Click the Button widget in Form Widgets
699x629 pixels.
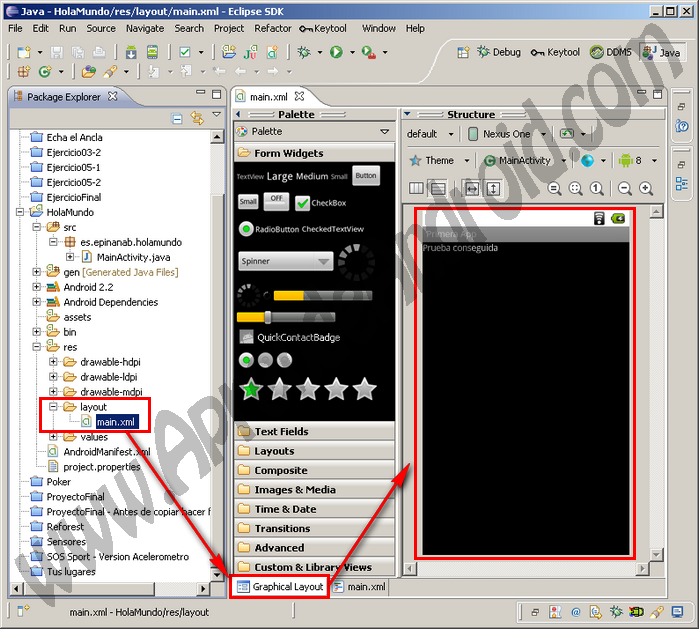(x=366, y=176)
